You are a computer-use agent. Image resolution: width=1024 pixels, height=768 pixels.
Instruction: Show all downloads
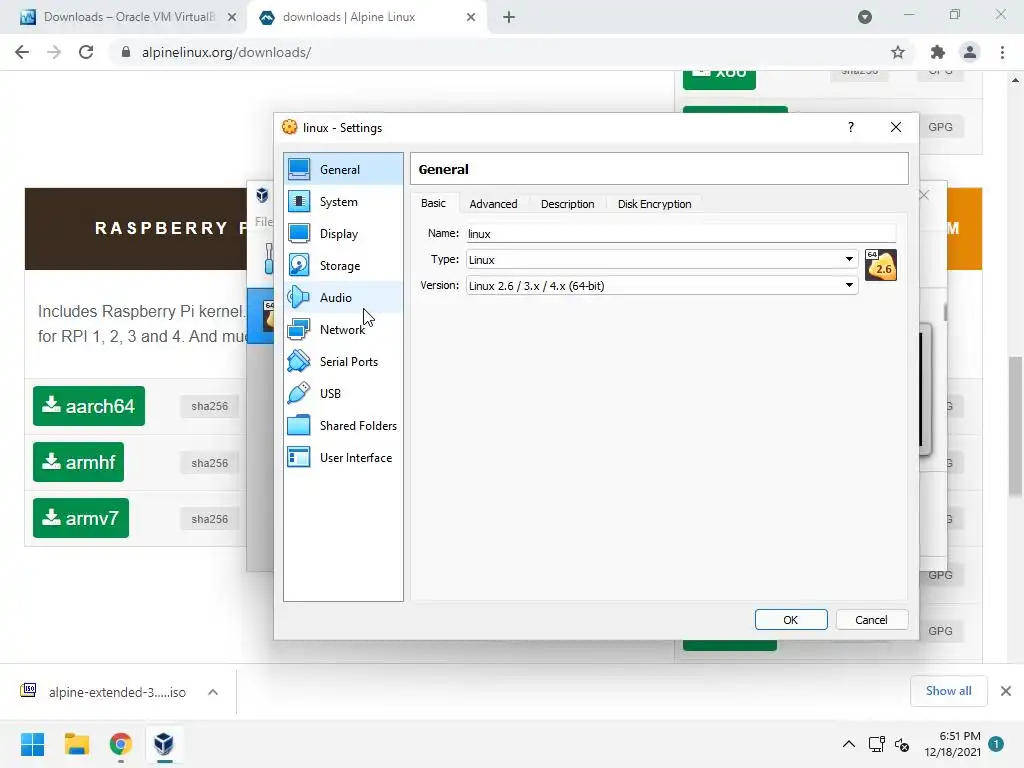948,691
